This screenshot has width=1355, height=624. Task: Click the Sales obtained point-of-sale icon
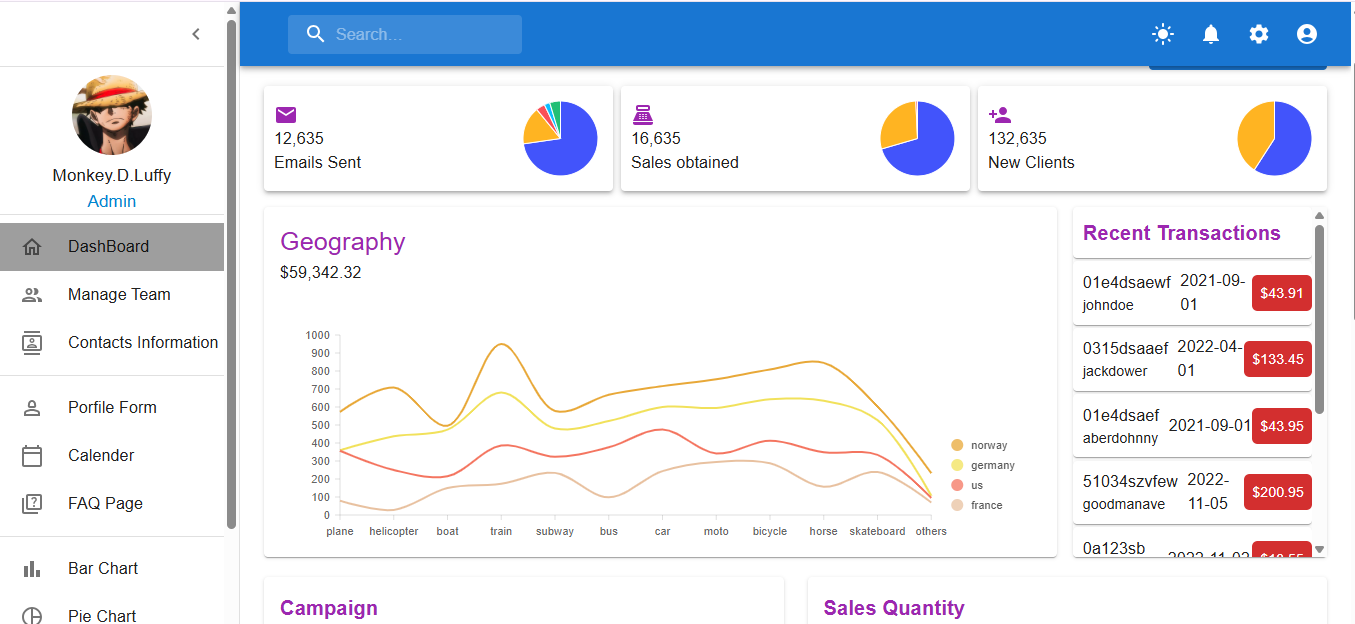[x=643, y=114]
